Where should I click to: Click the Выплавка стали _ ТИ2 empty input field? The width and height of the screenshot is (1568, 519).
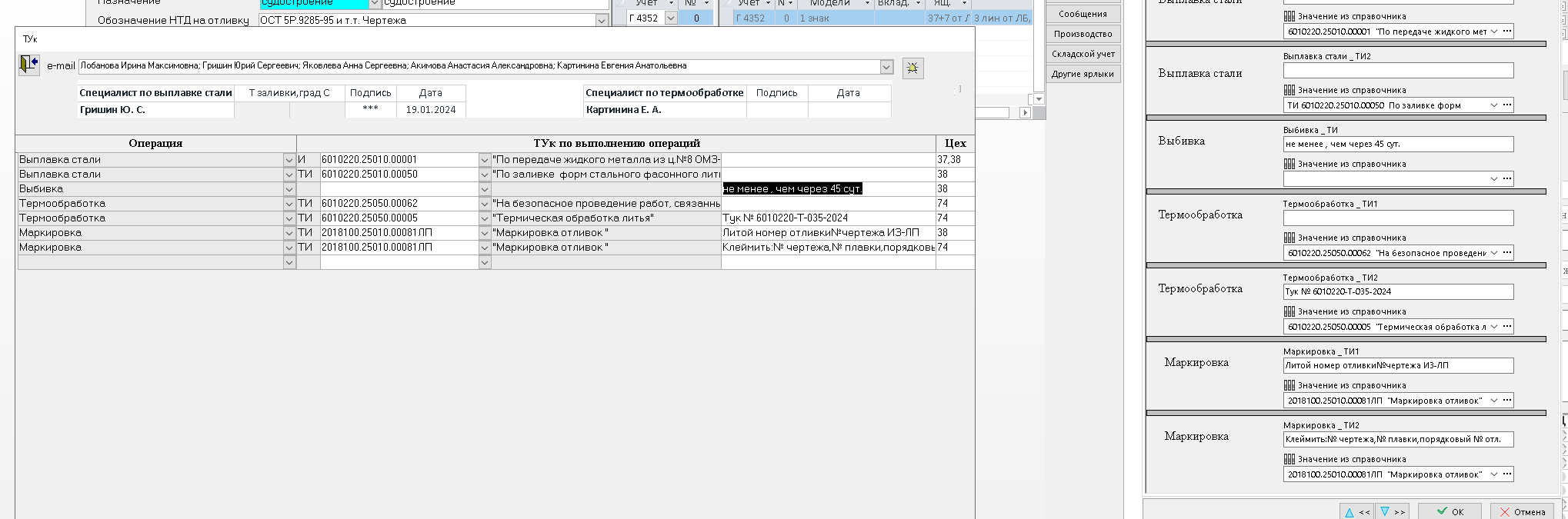(x=1398, y=70)
